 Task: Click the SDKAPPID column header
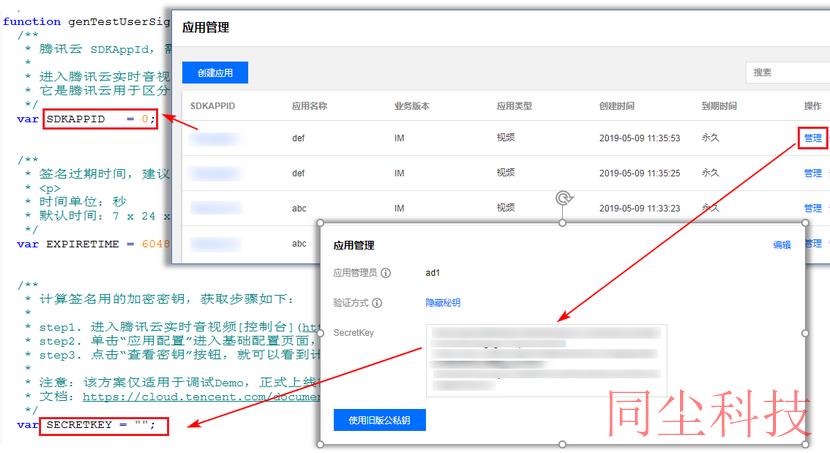[x=212, y=106]
